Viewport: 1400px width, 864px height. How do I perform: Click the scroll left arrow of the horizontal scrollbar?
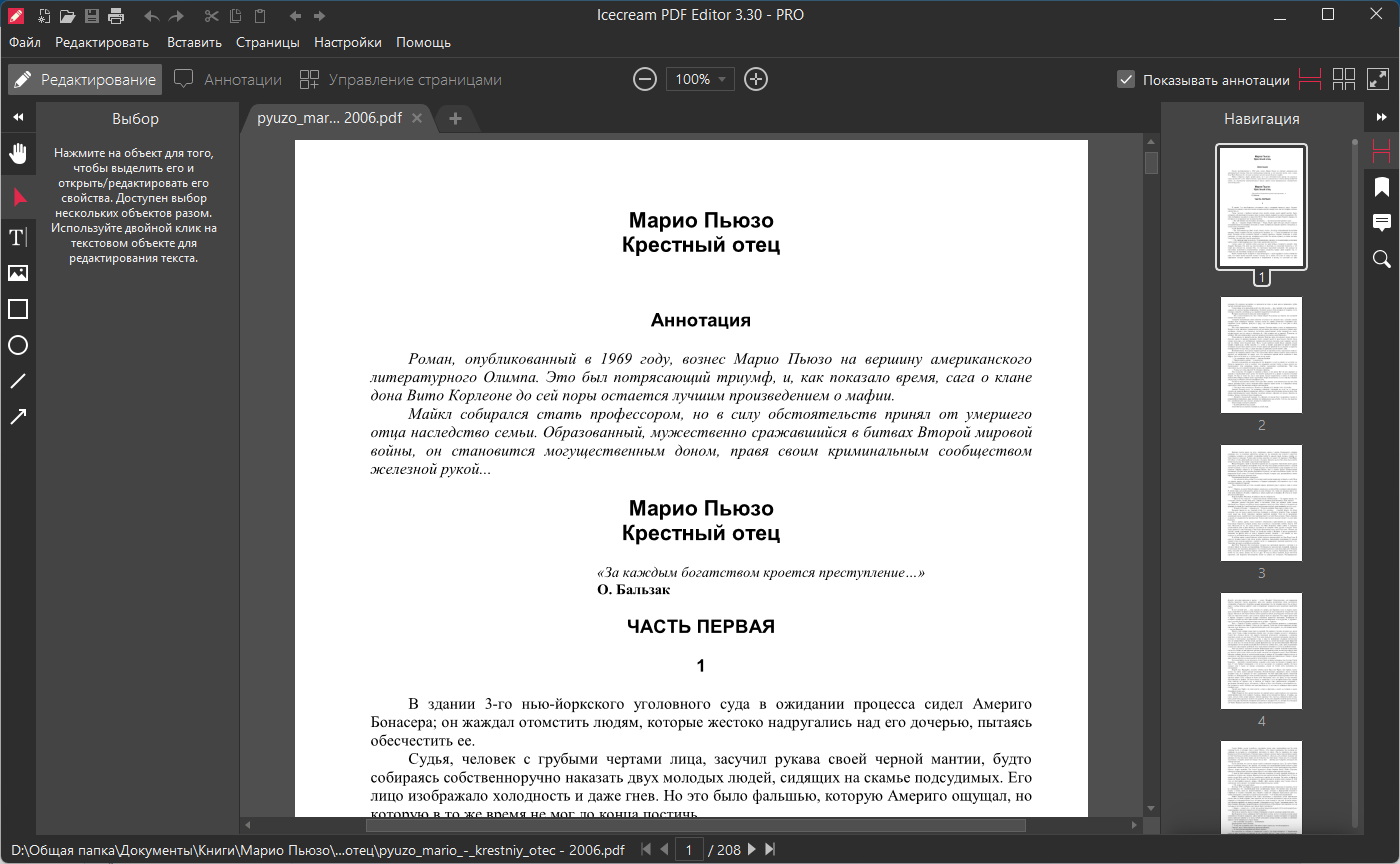coord(249,826)
